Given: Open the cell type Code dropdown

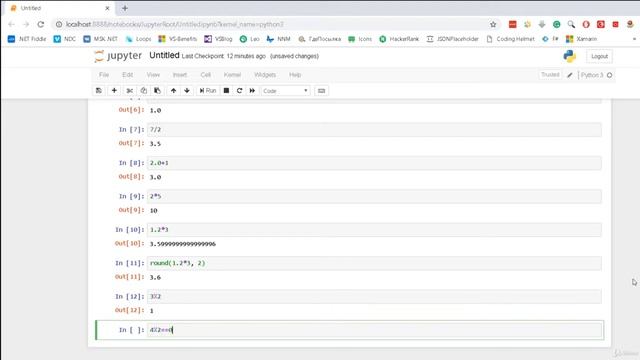Looking at the screenshot, I should (285, 91).
